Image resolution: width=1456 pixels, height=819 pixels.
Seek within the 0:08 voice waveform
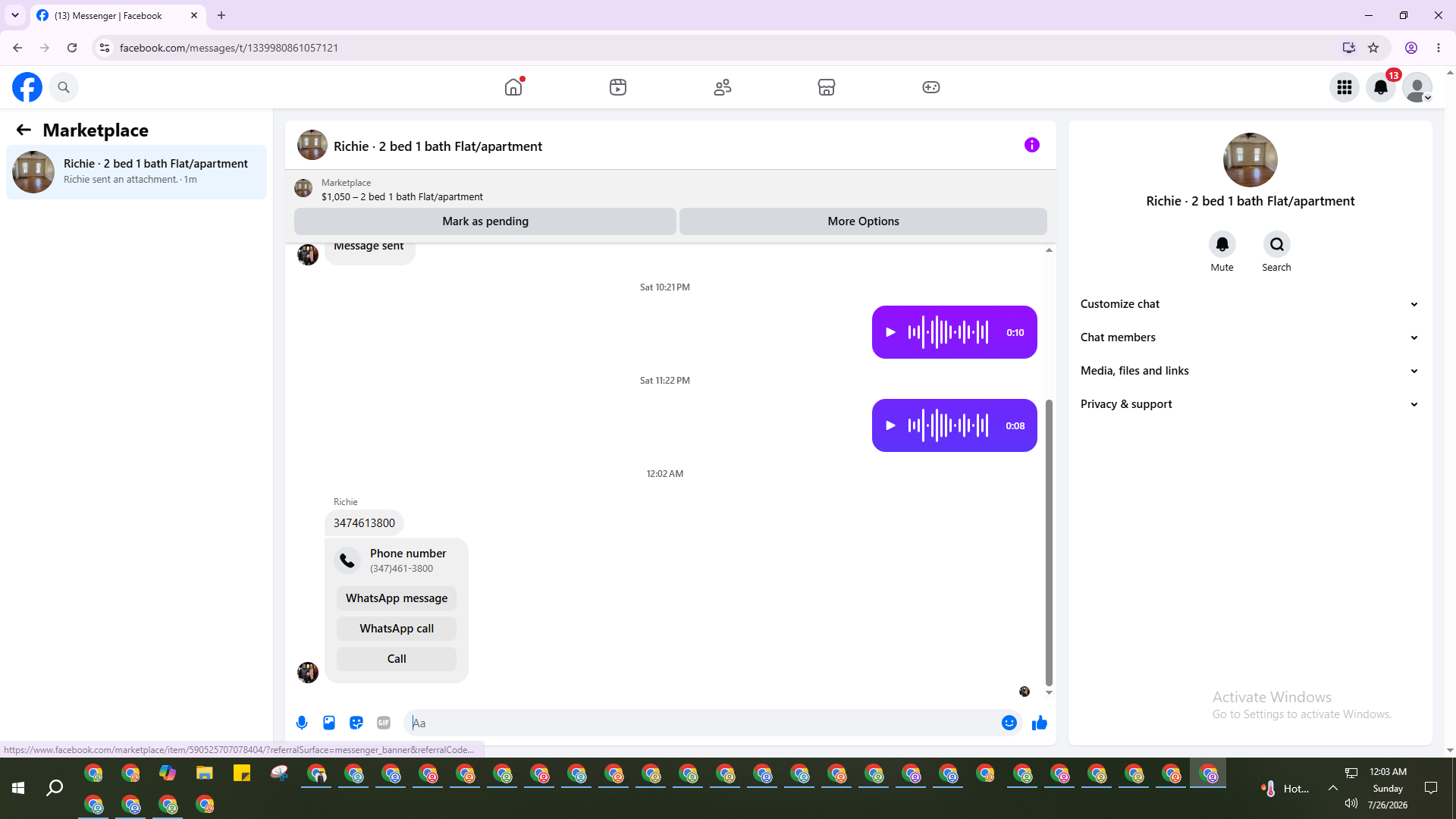949,425
